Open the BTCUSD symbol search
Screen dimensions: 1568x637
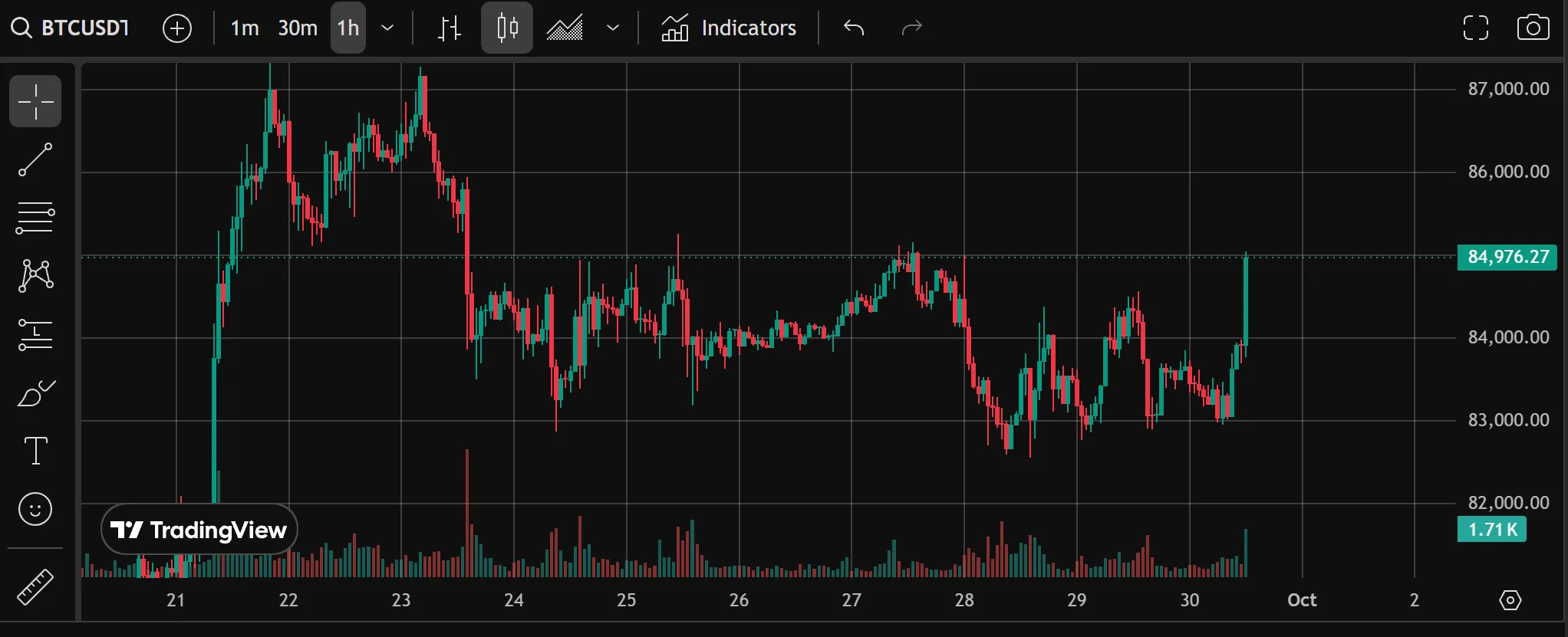71,28
